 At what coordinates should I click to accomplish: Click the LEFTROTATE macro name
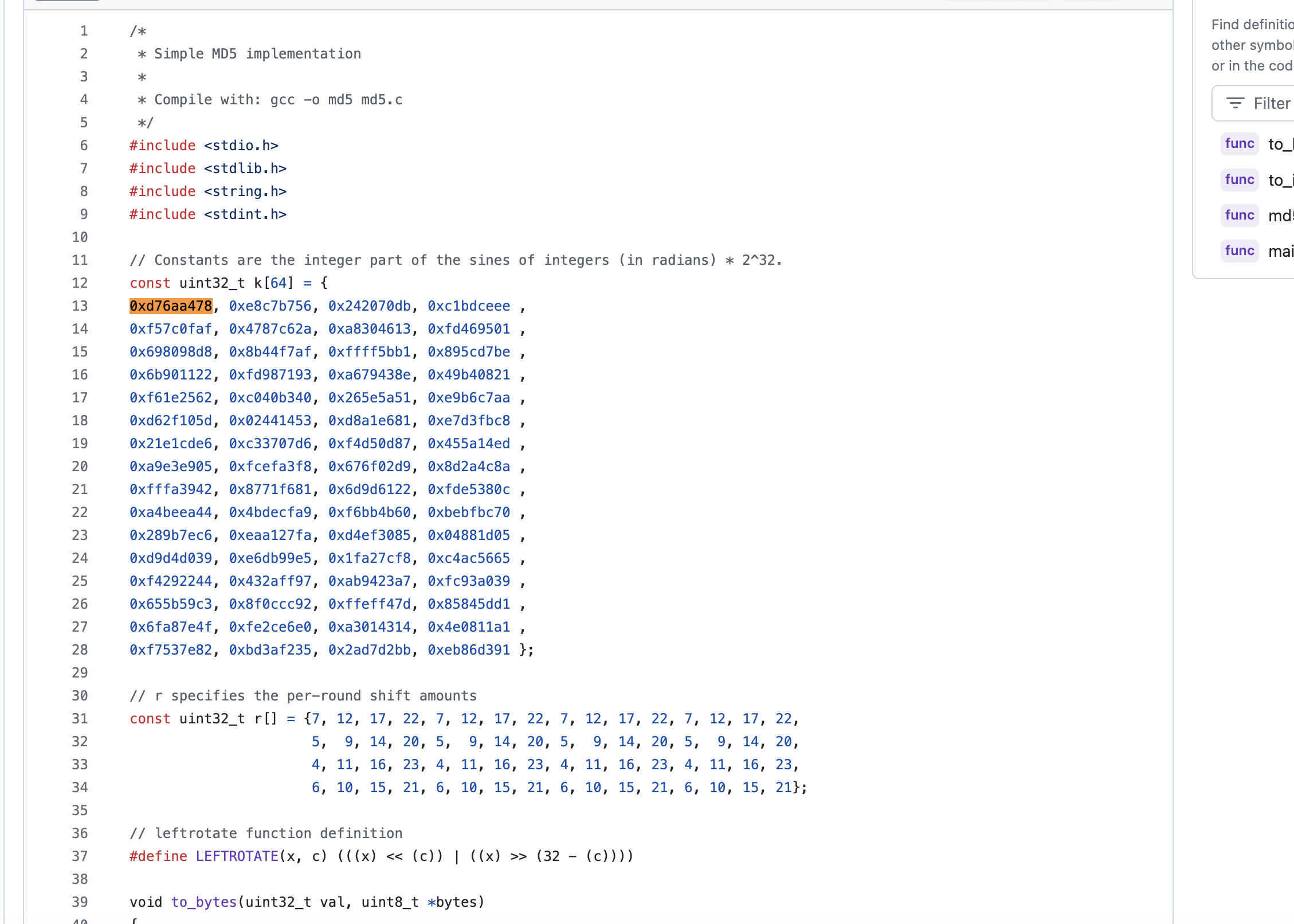tap(237, 856)
